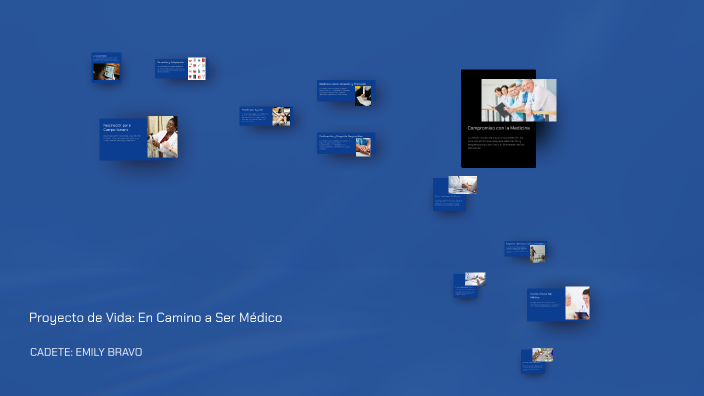Open the slide with caring hands on patient
The image size is (704, 396).
(346, 145)
